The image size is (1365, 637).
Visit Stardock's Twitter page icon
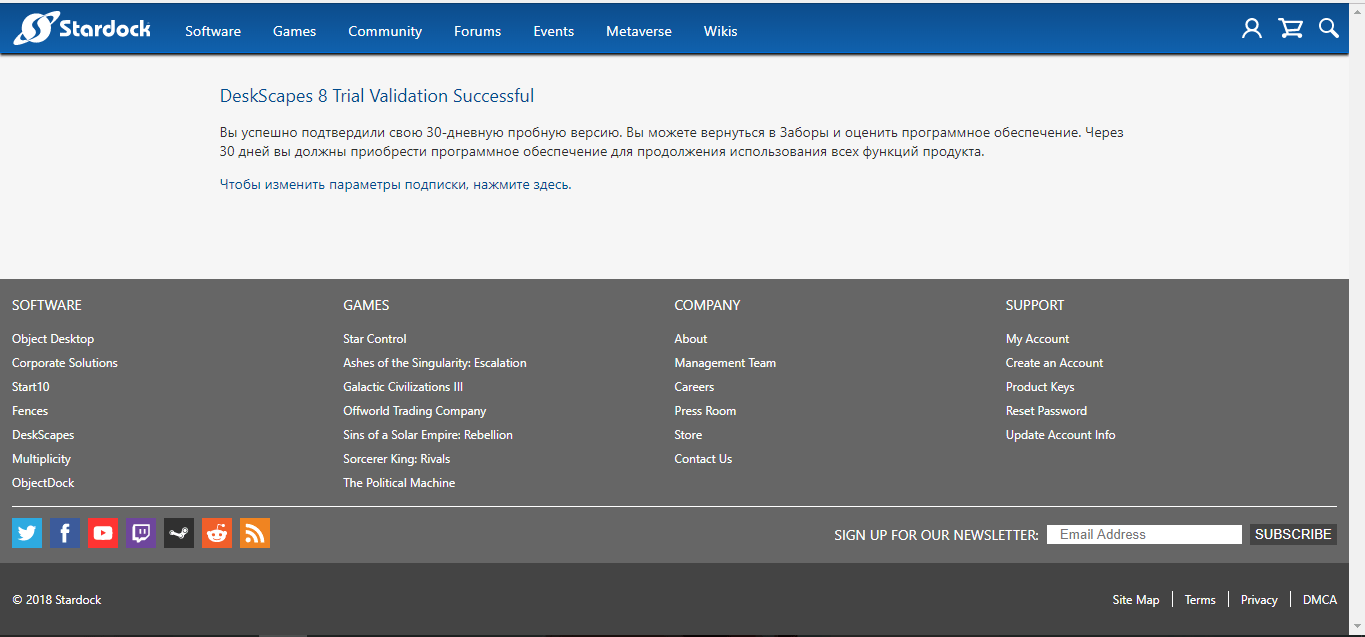[27, 533]
